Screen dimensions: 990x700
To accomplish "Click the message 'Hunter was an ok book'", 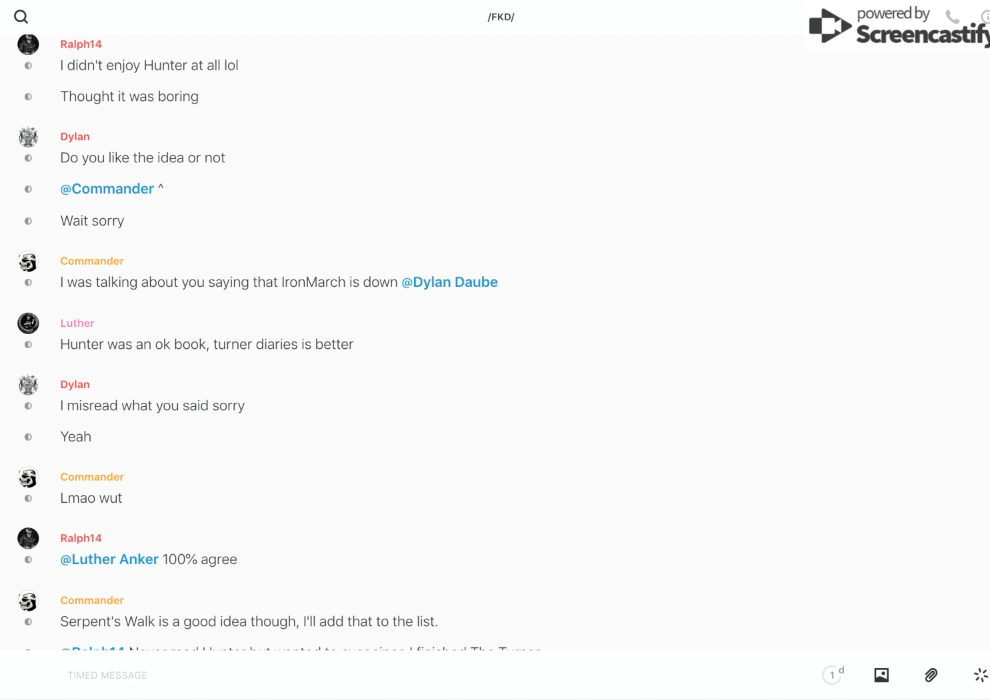I will tap(206, 344).
